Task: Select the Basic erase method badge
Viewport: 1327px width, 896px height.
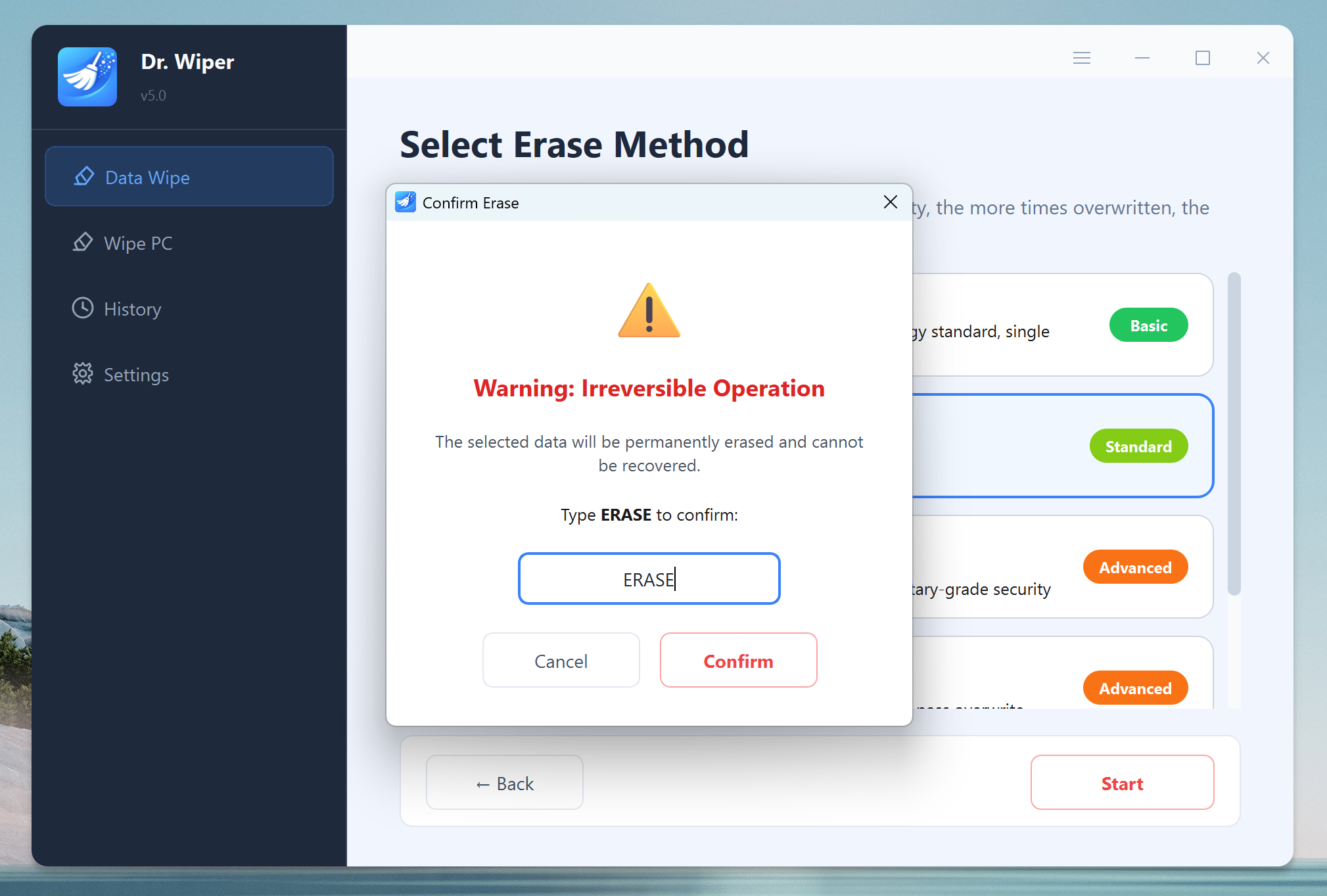Action: point(1149,325)
